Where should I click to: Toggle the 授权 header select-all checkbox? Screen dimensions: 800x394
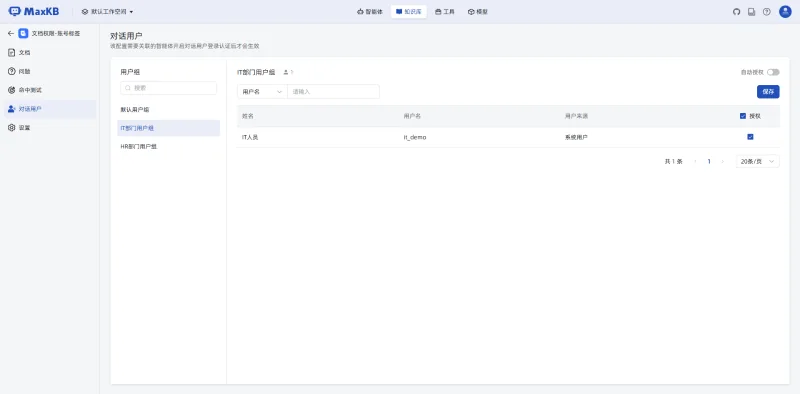(x=743, y=116)
